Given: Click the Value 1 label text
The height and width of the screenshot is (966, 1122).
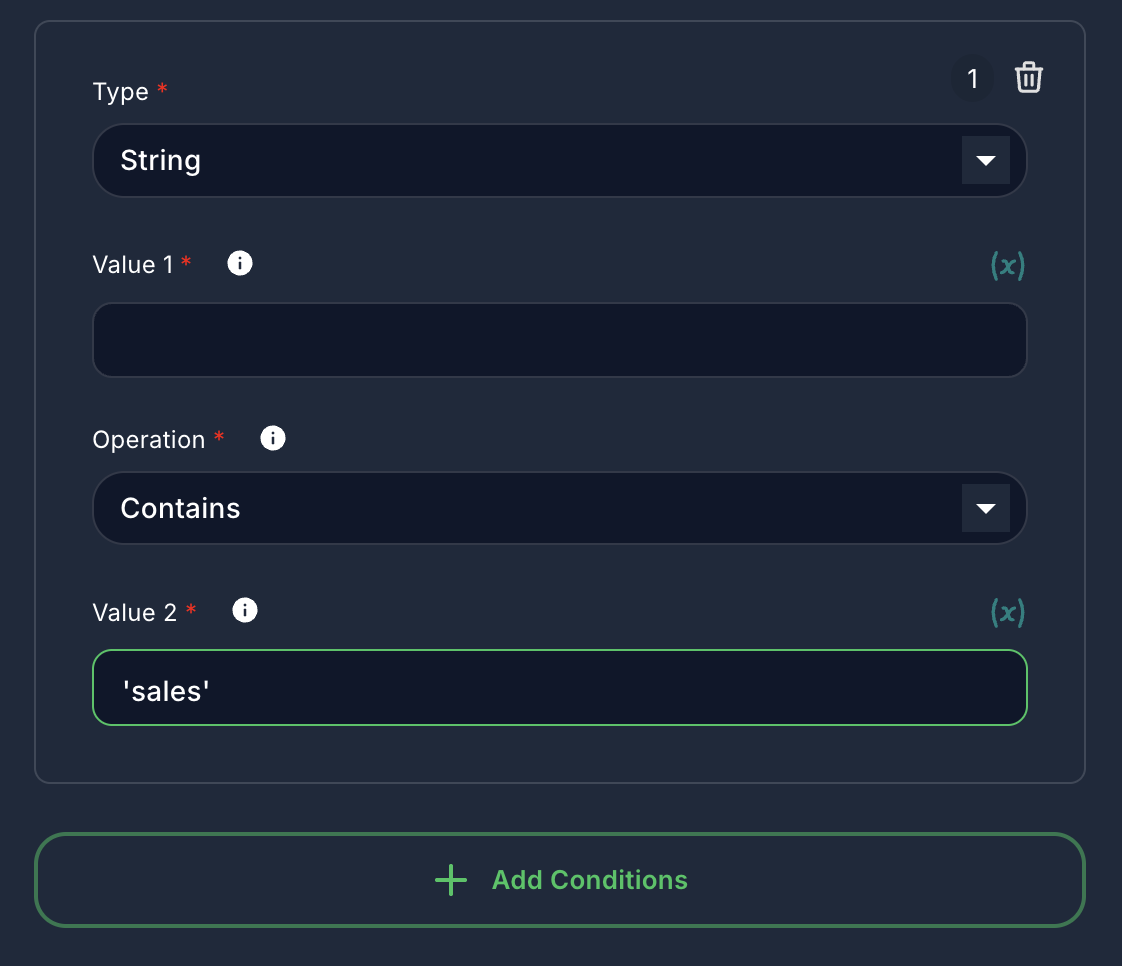Looking at the screenshot, I should [133, 264].
